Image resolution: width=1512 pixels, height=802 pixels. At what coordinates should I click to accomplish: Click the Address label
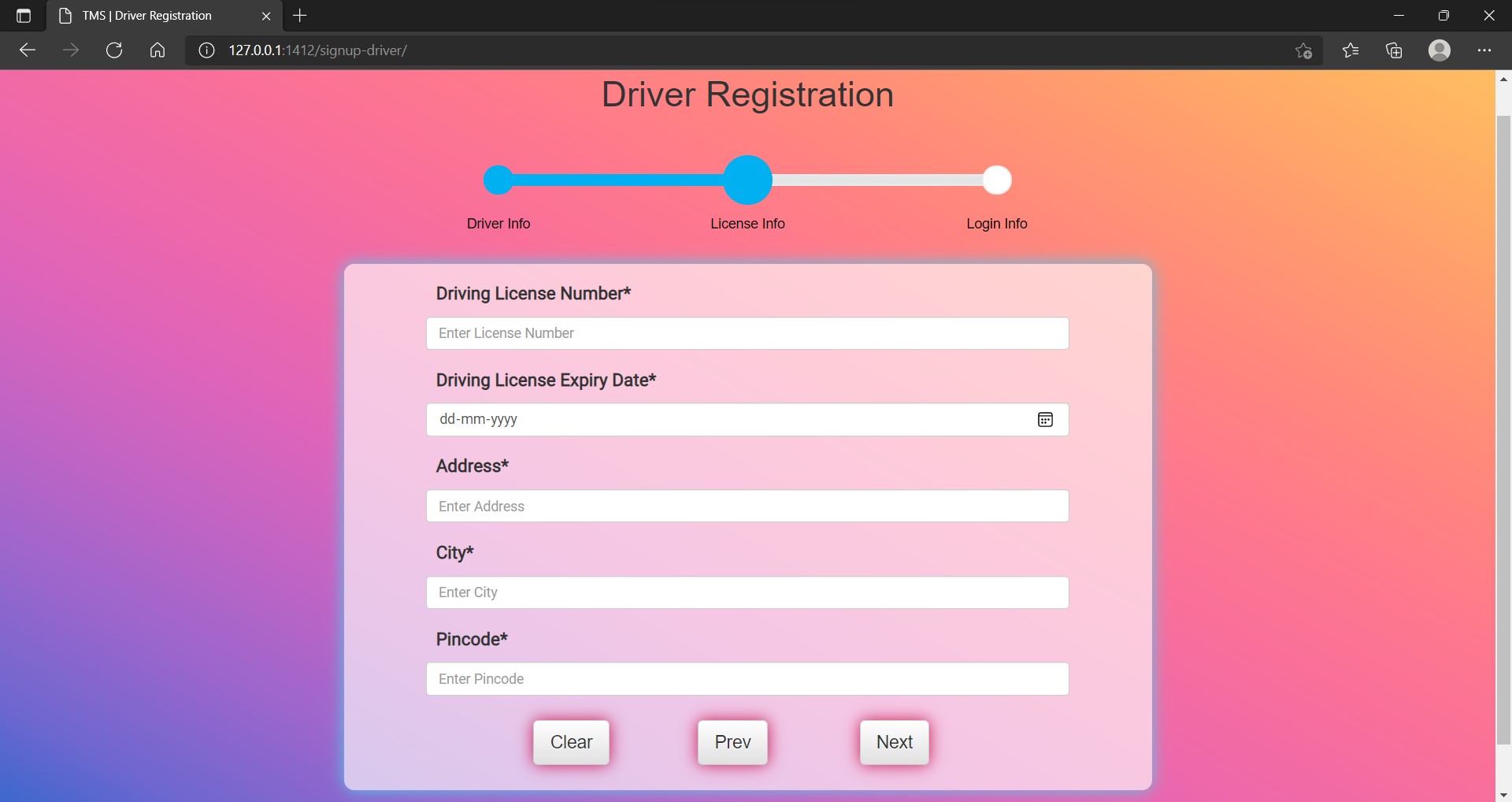coord(472,466)
